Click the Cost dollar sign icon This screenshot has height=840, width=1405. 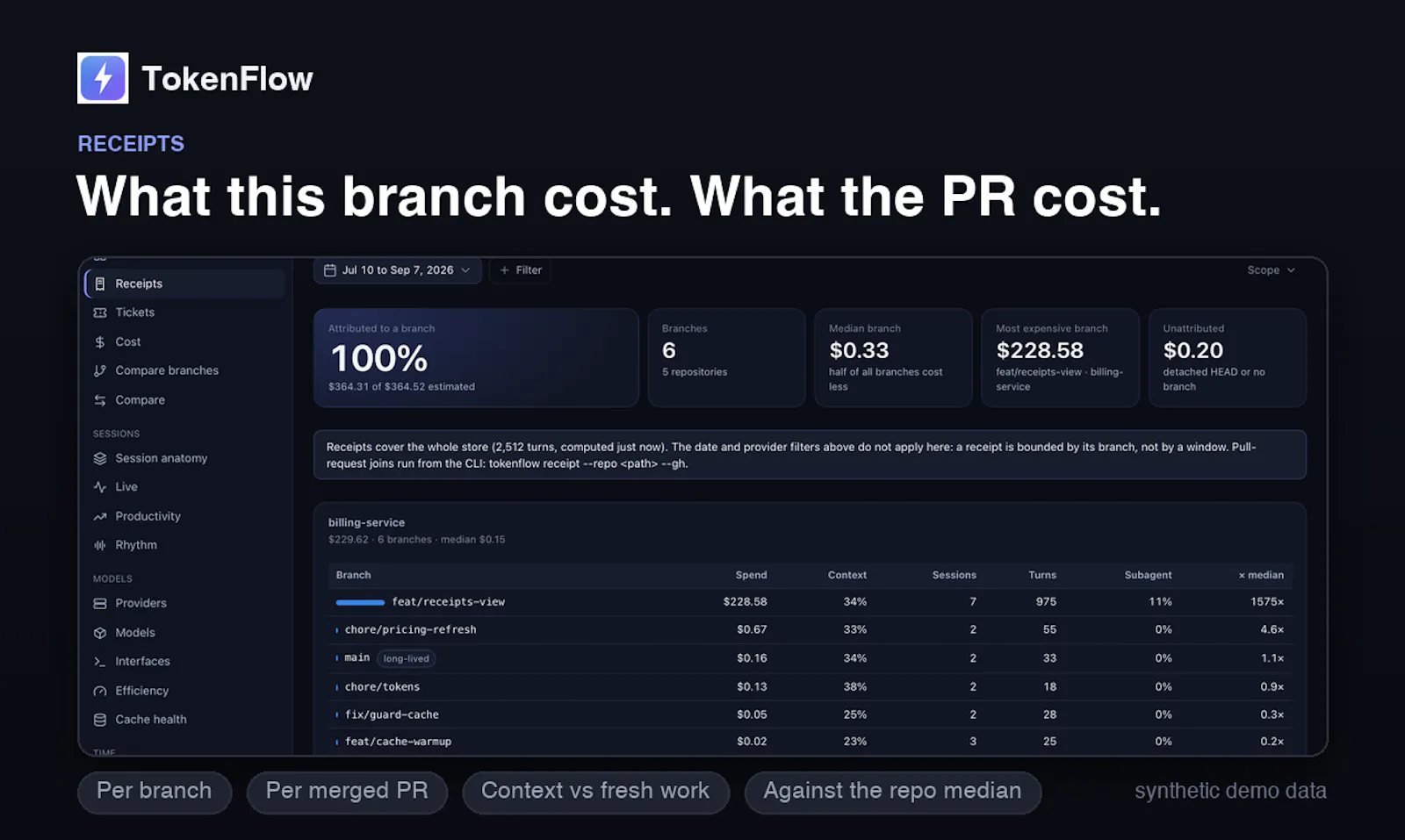(x=100, y=341)
